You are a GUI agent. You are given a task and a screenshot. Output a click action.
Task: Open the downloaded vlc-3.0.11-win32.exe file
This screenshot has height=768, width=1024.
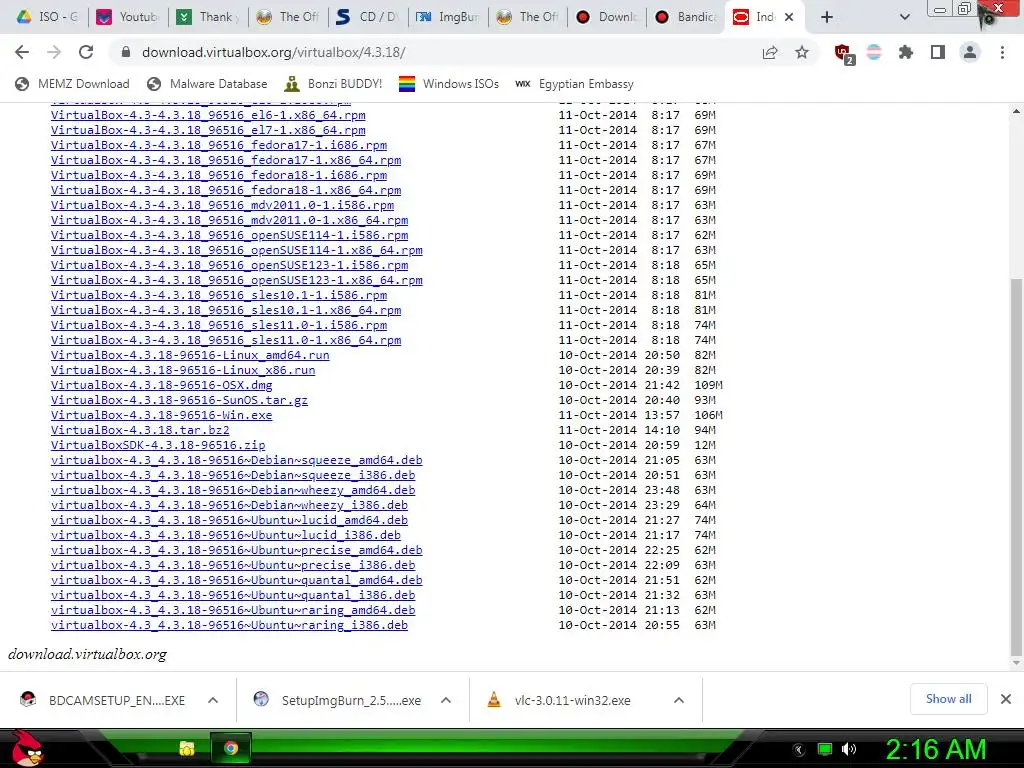coord(559,701)
